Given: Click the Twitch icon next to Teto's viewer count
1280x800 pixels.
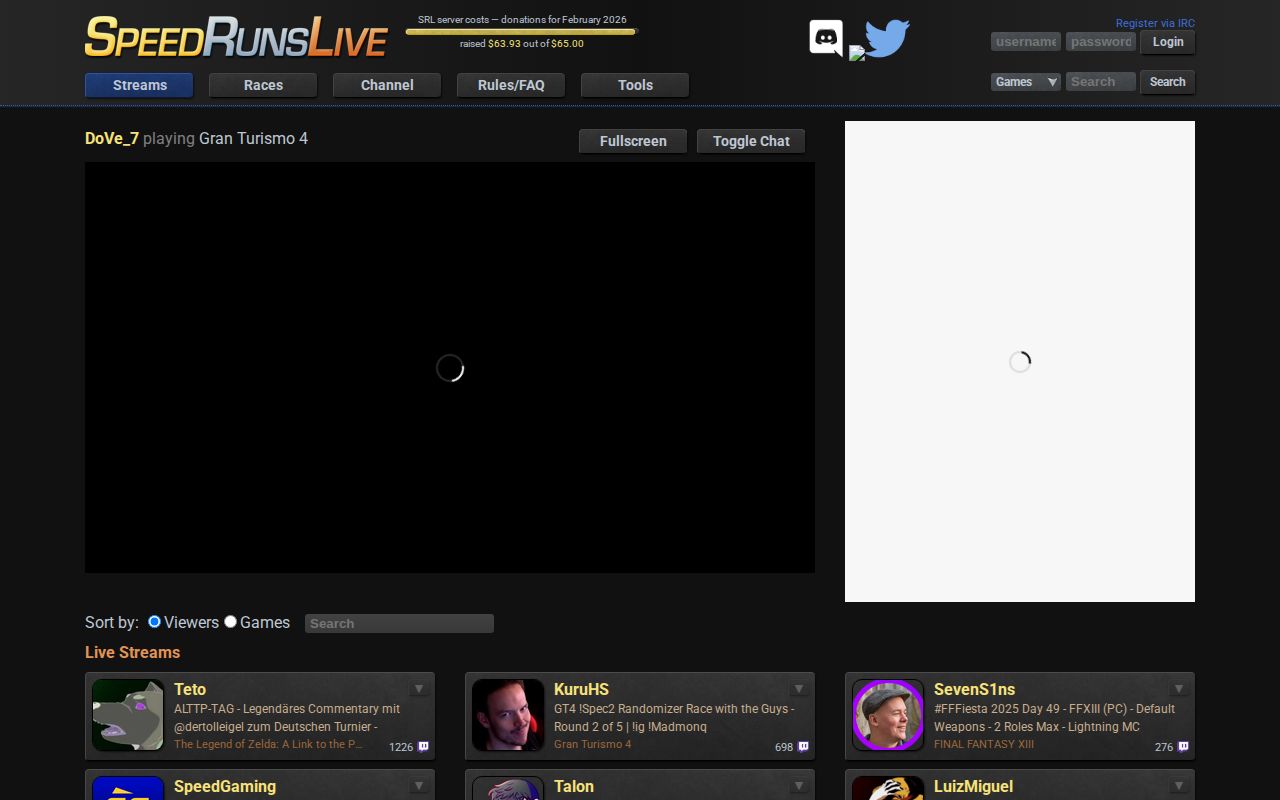Looking at the screenshot, I should pos(422,746).
